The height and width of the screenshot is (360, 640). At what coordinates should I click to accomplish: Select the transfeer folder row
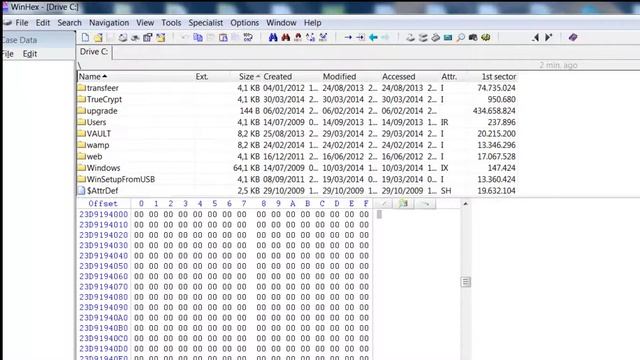(x=297, y=88)
